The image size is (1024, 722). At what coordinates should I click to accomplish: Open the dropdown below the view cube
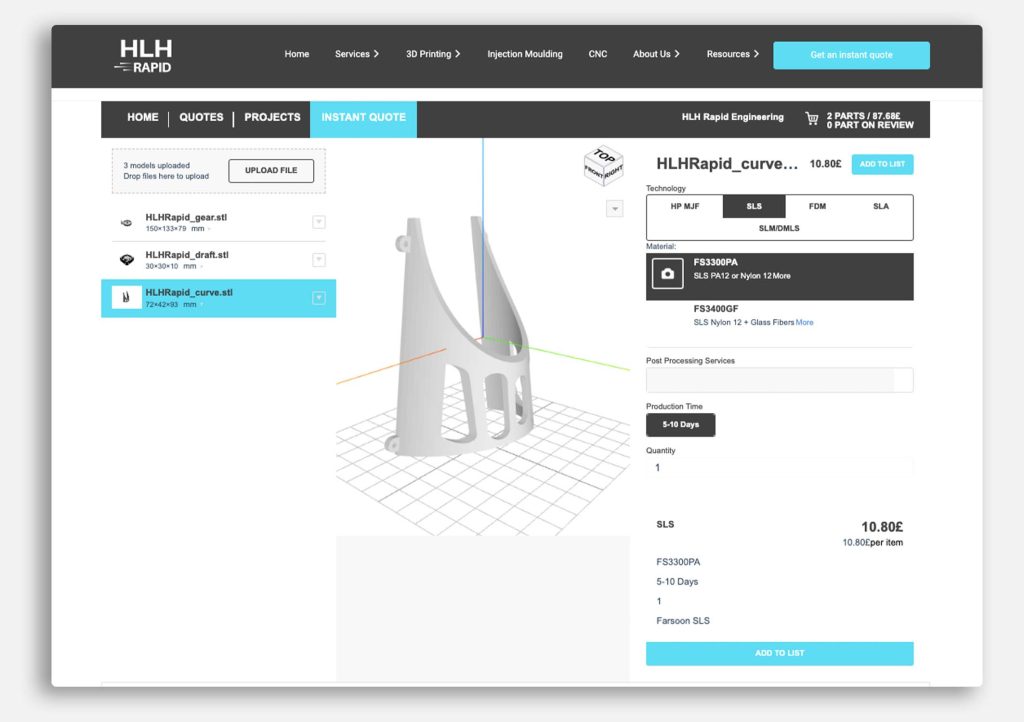[614, 209]
